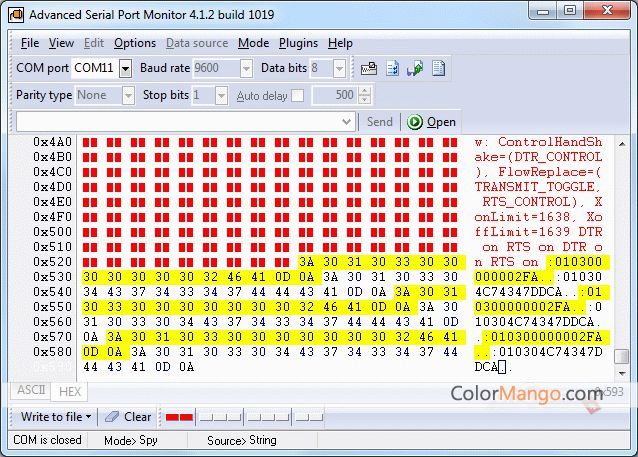Expand the send string history dropdown
Image resolution: width=638 pixels, height=457 pixels.
347,122
